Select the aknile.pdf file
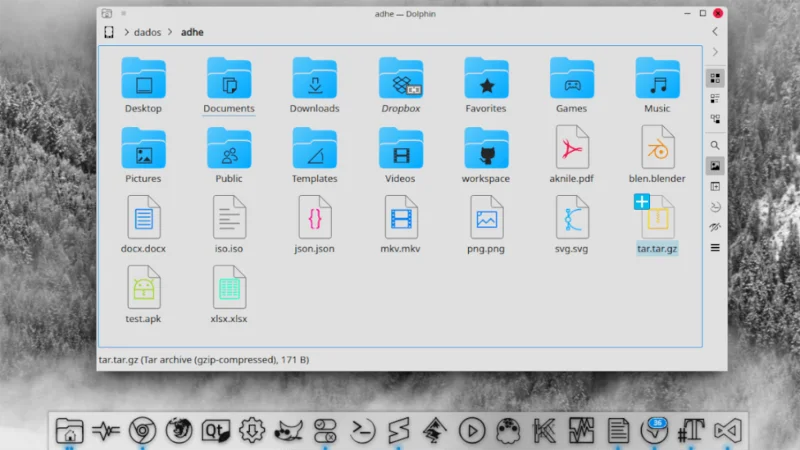 [571, 155]
